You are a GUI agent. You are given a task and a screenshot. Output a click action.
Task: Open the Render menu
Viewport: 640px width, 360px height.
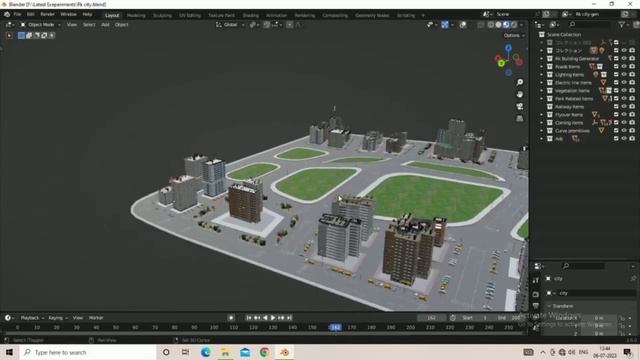[47, 14]
